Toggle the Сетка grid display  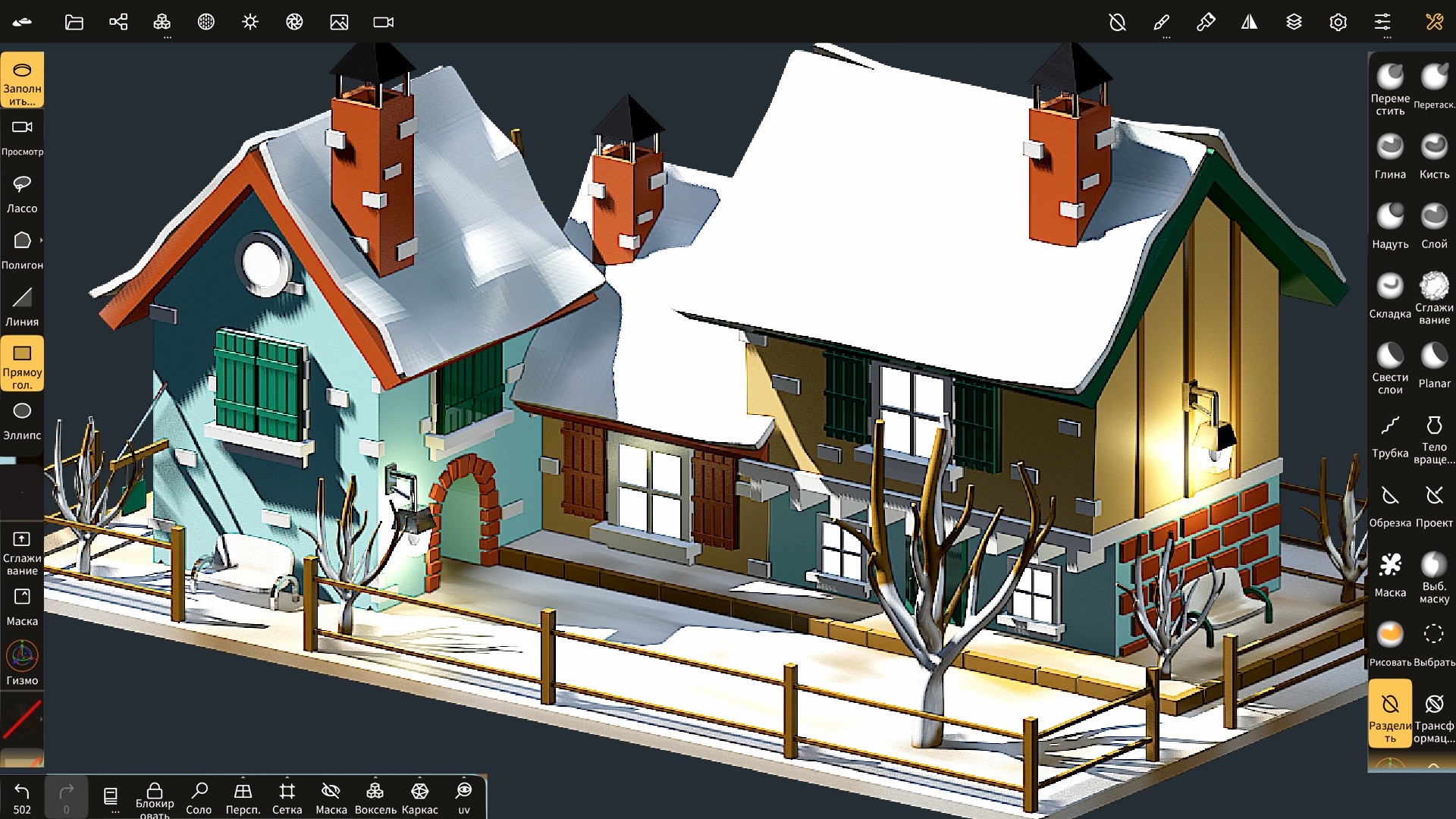tap(287, 798)
